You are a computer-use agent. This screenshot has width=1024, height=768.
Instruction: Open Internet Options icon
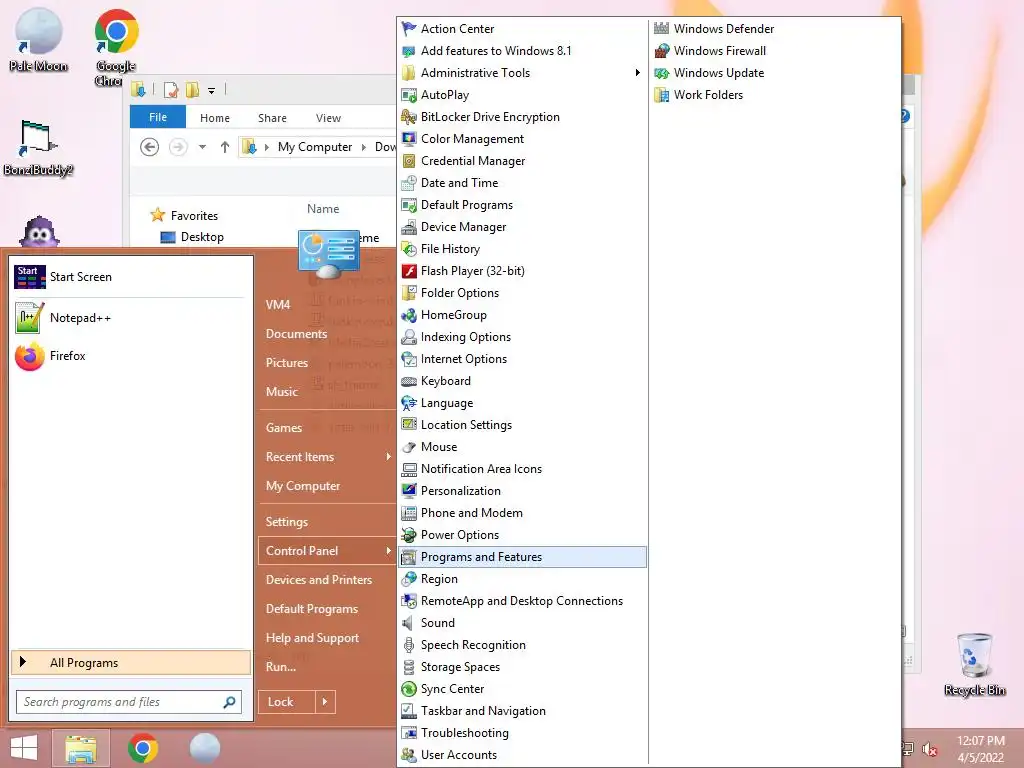(409, 359)
